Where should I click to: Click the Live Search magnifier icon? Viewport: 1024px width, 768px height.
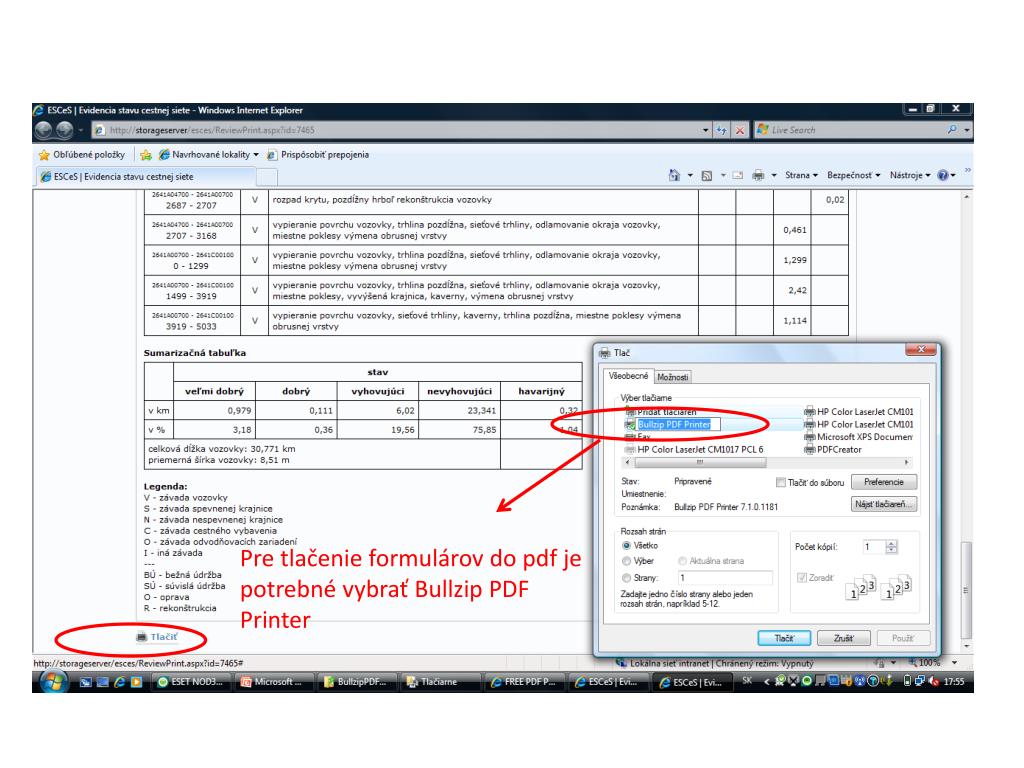pos(952,130)
